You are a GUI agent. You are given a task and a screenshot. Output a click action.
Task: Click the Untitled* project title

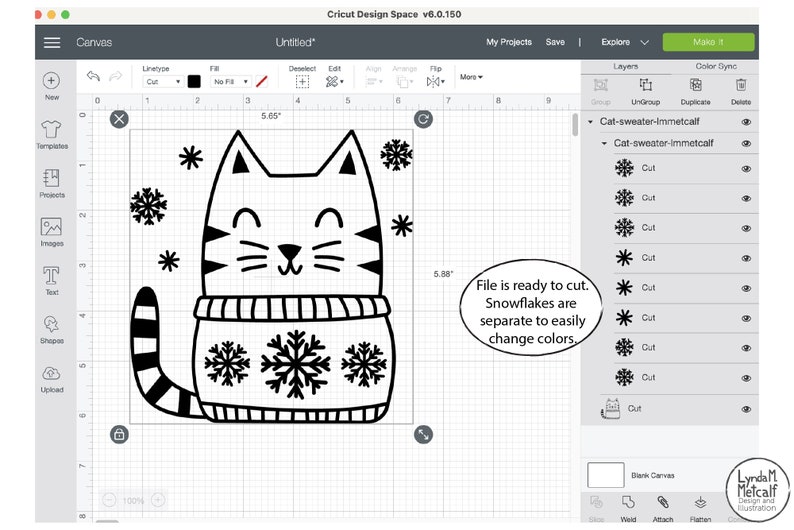[295, 43]
